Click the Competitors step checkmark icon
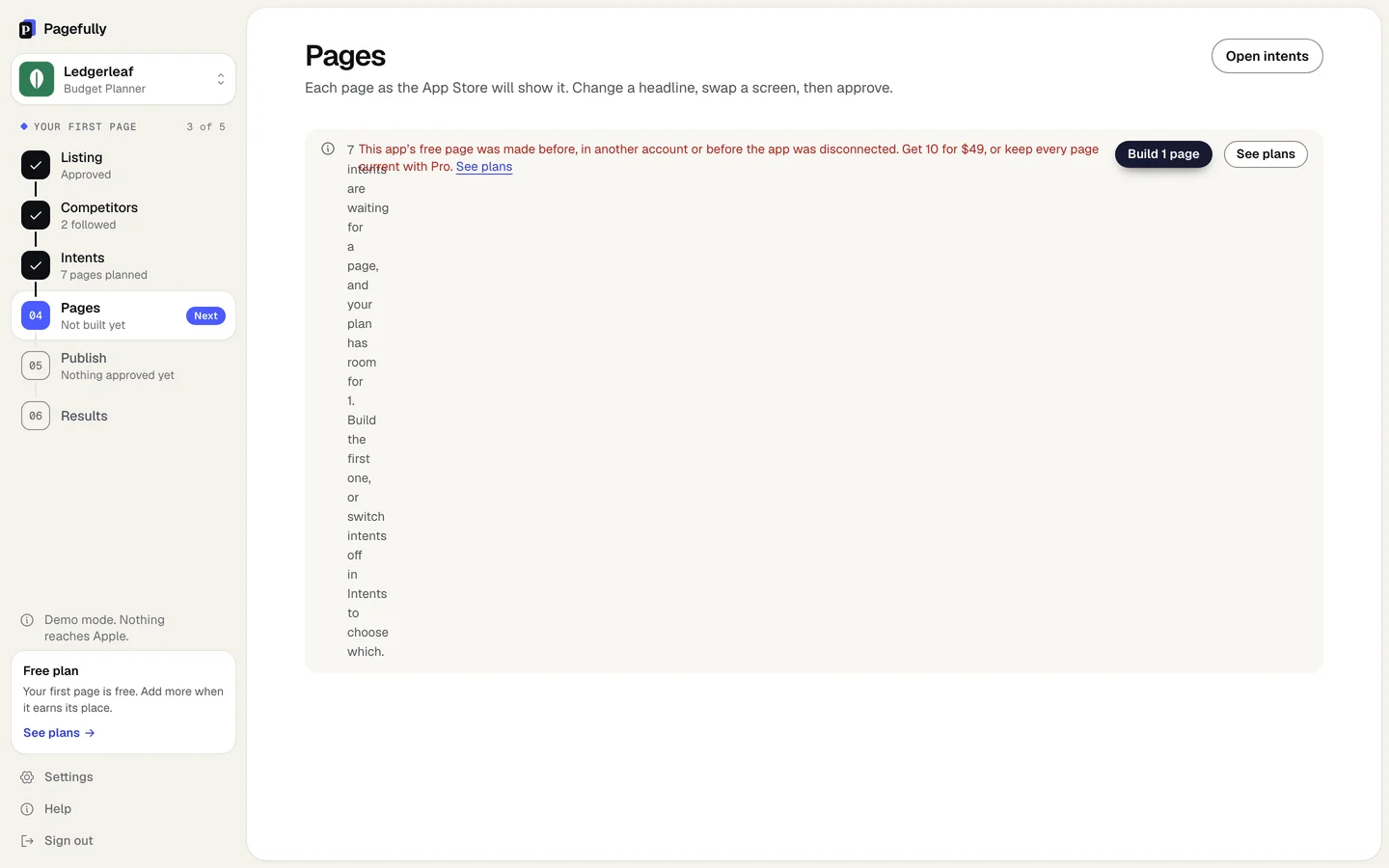The image size is (1389, 868). [x=36, y=215]
